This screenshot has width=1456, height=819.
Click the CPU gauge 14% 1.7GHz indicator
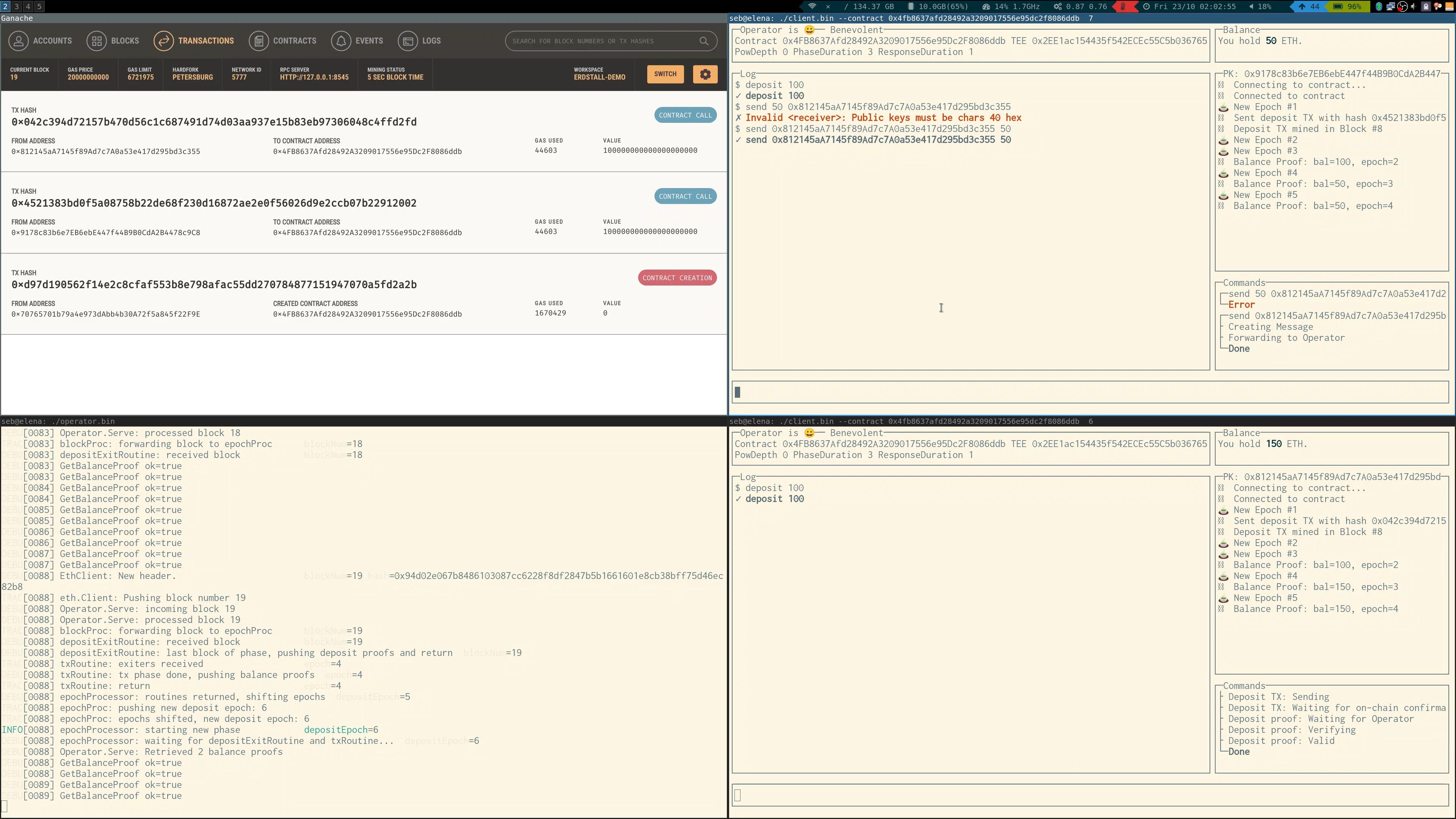[x=1011, y=6]
